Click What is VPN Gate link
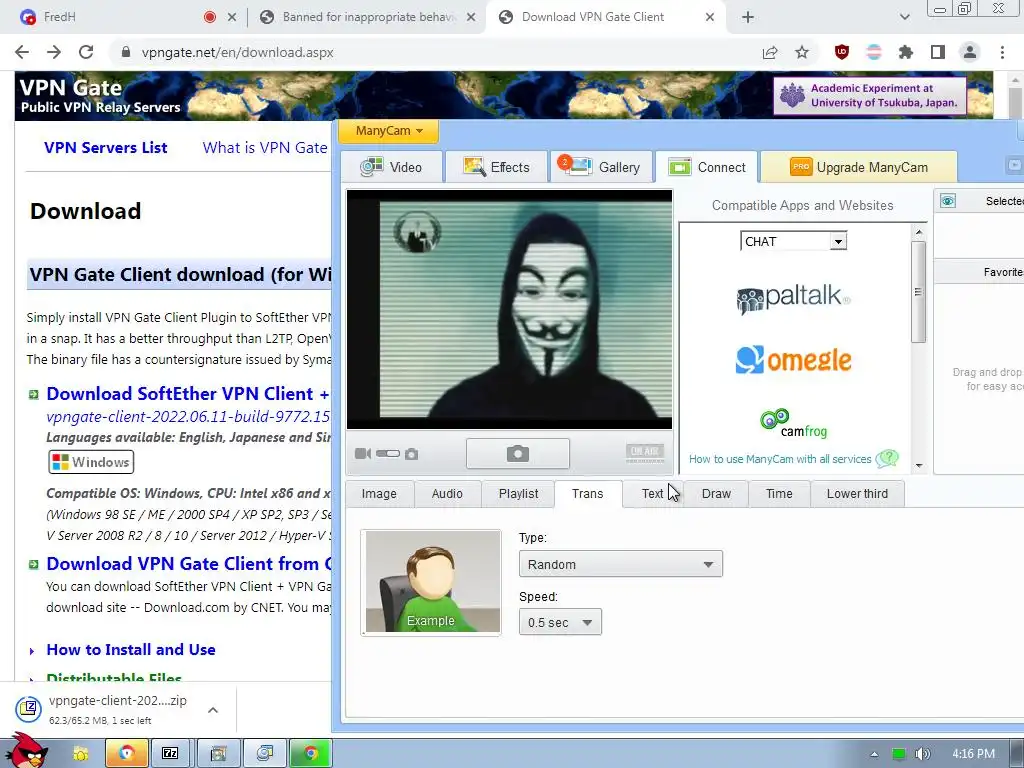The image size is (1024, 768). click(264, 148)
